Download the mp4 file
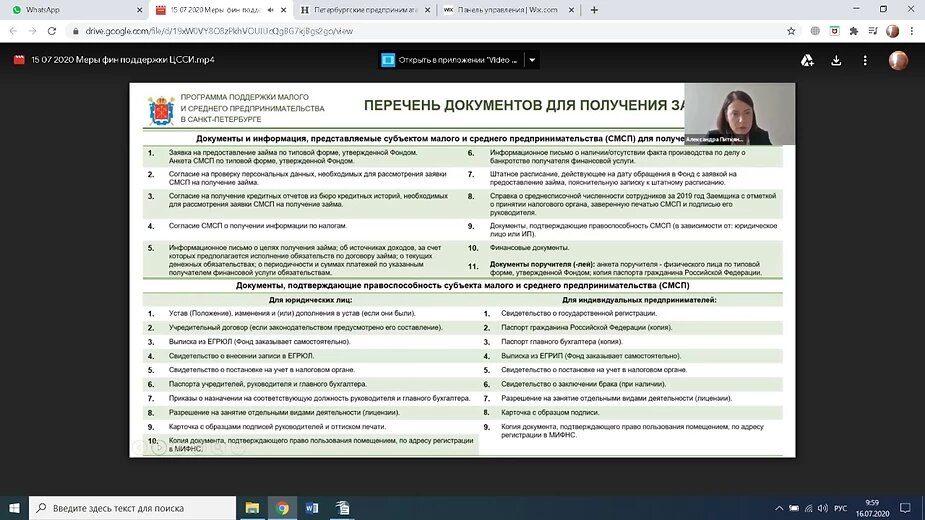 point(836,60)
